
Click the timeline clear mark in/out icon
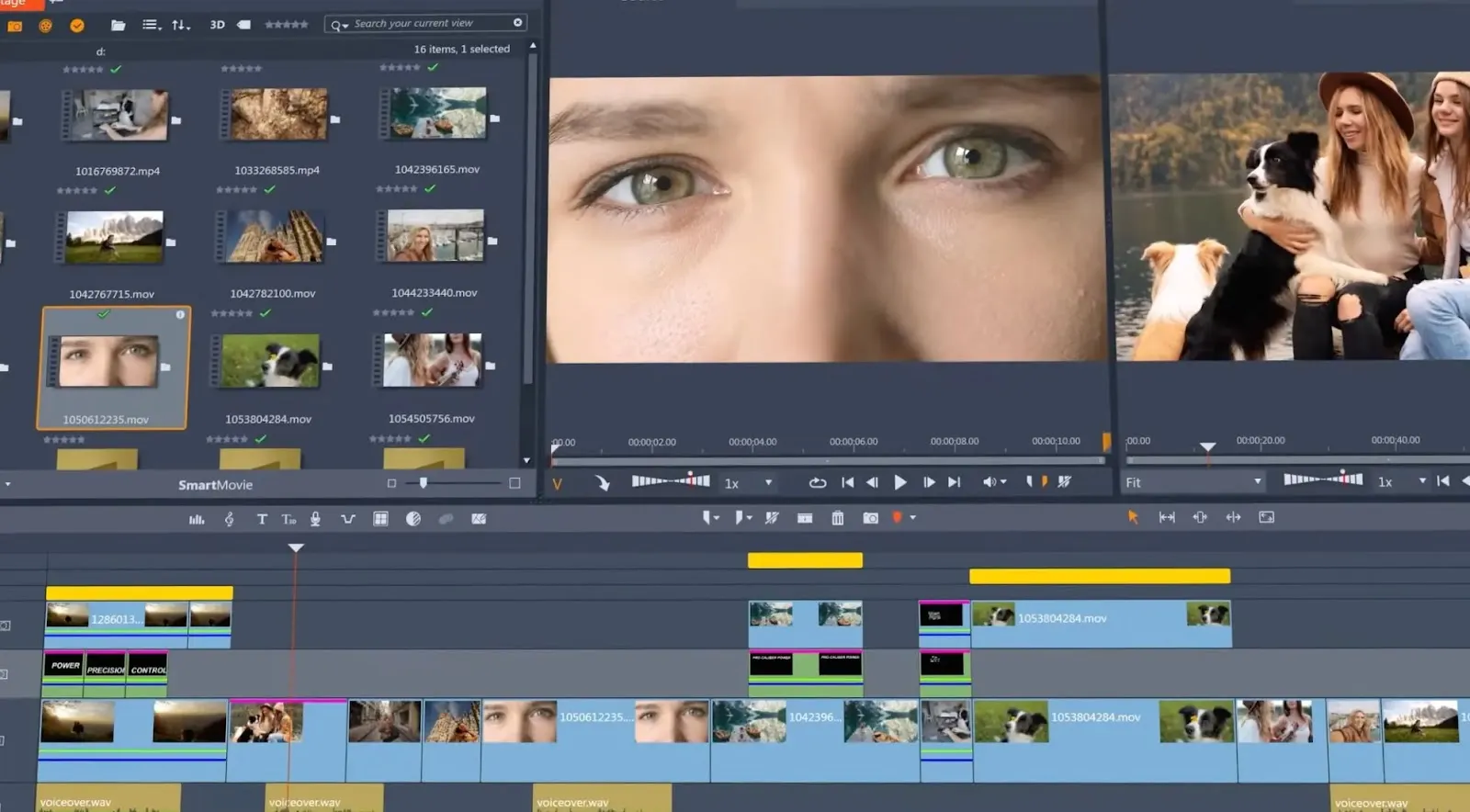[x=772, y=518]
